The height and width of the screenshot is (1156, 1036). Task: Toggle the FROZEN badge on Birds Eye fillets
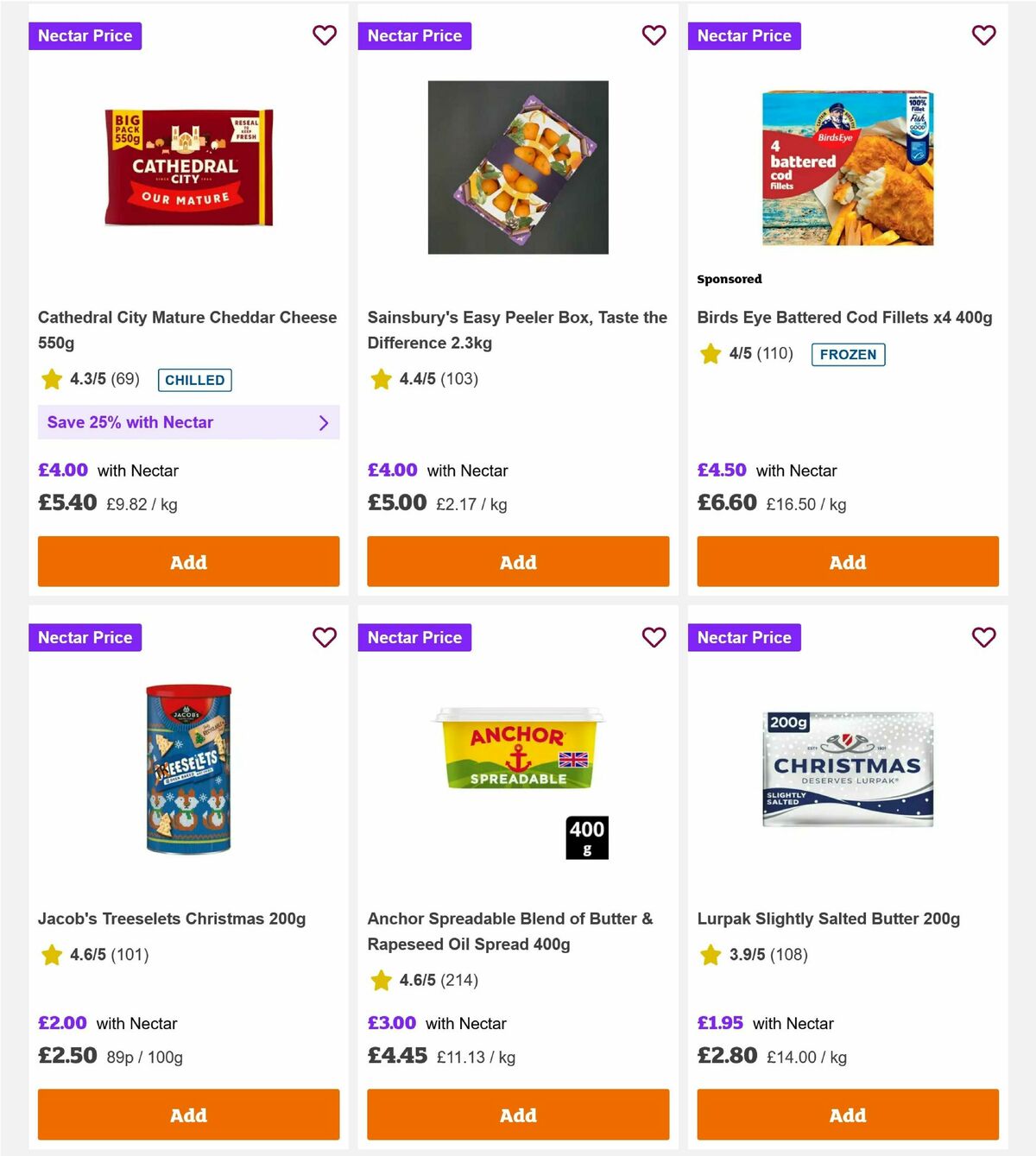click(848, 354)
